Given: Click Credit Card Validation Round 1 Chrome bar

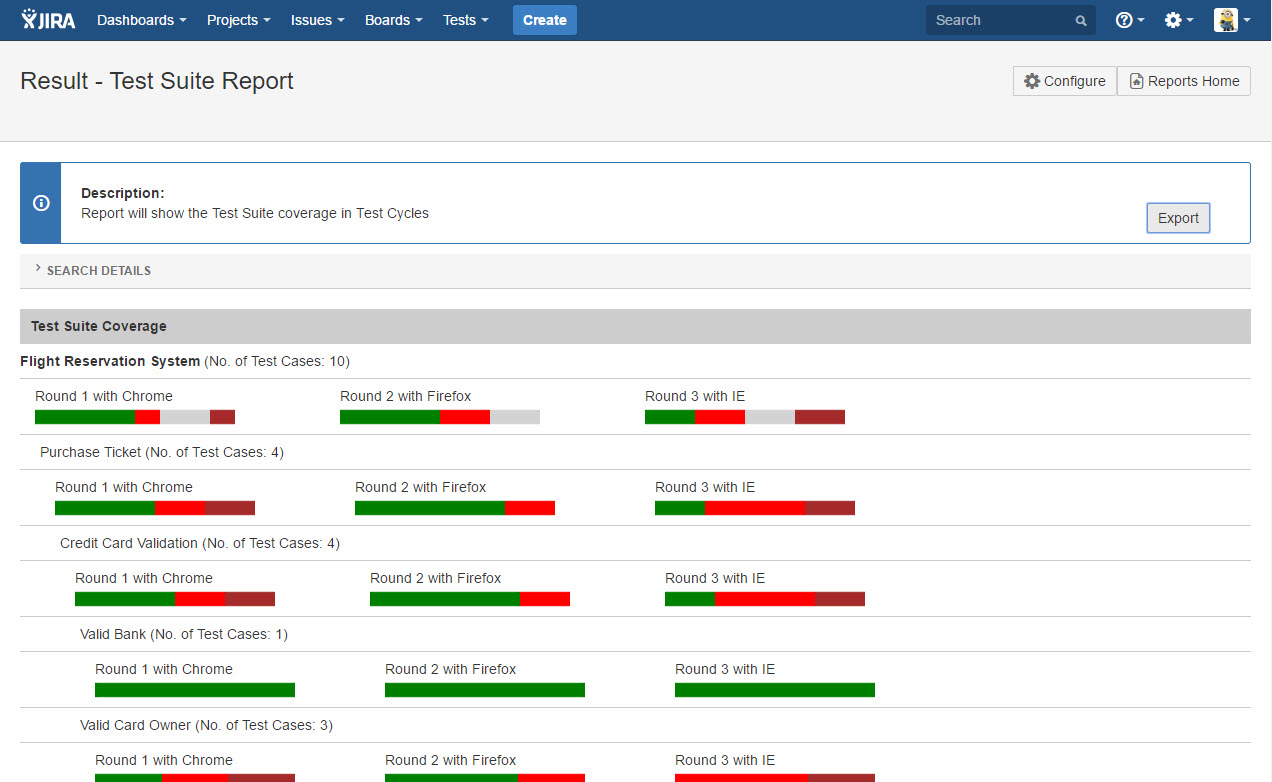Looking at the screenshot, I should tap(175, 599).
